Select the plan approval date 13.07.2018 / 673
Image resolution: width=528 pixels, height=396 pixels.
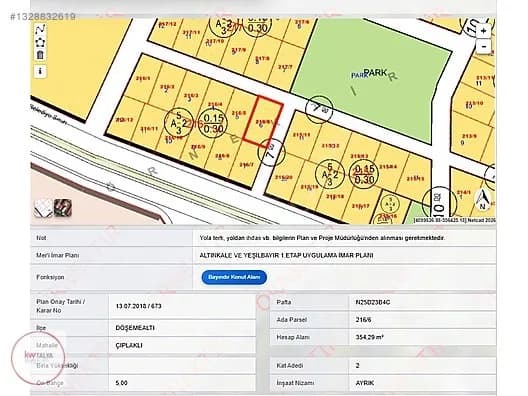click(x=138, y=306)
